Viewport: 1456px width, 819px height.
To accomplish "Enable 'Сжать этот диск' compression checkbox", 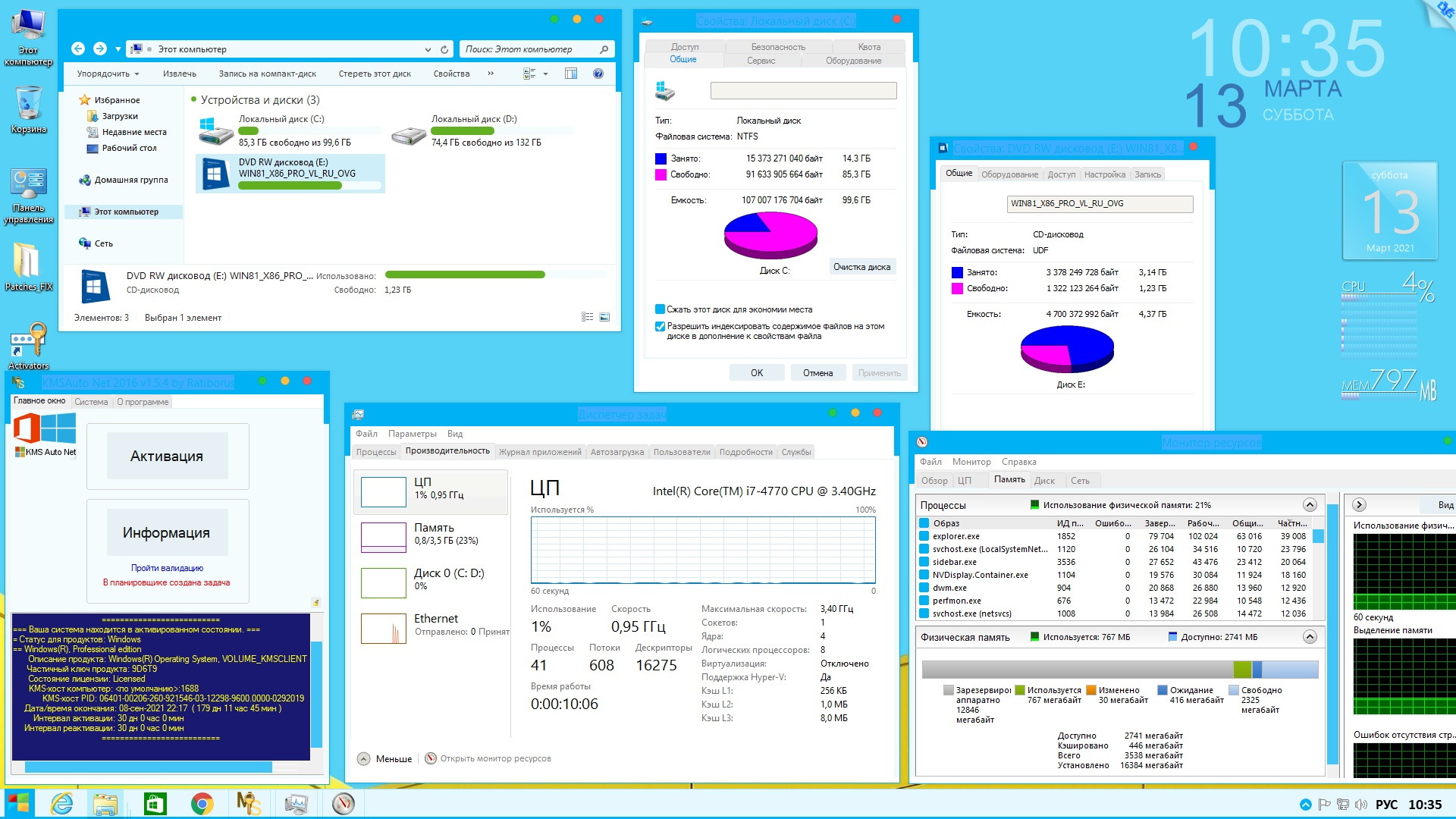I will pos(660,309).
